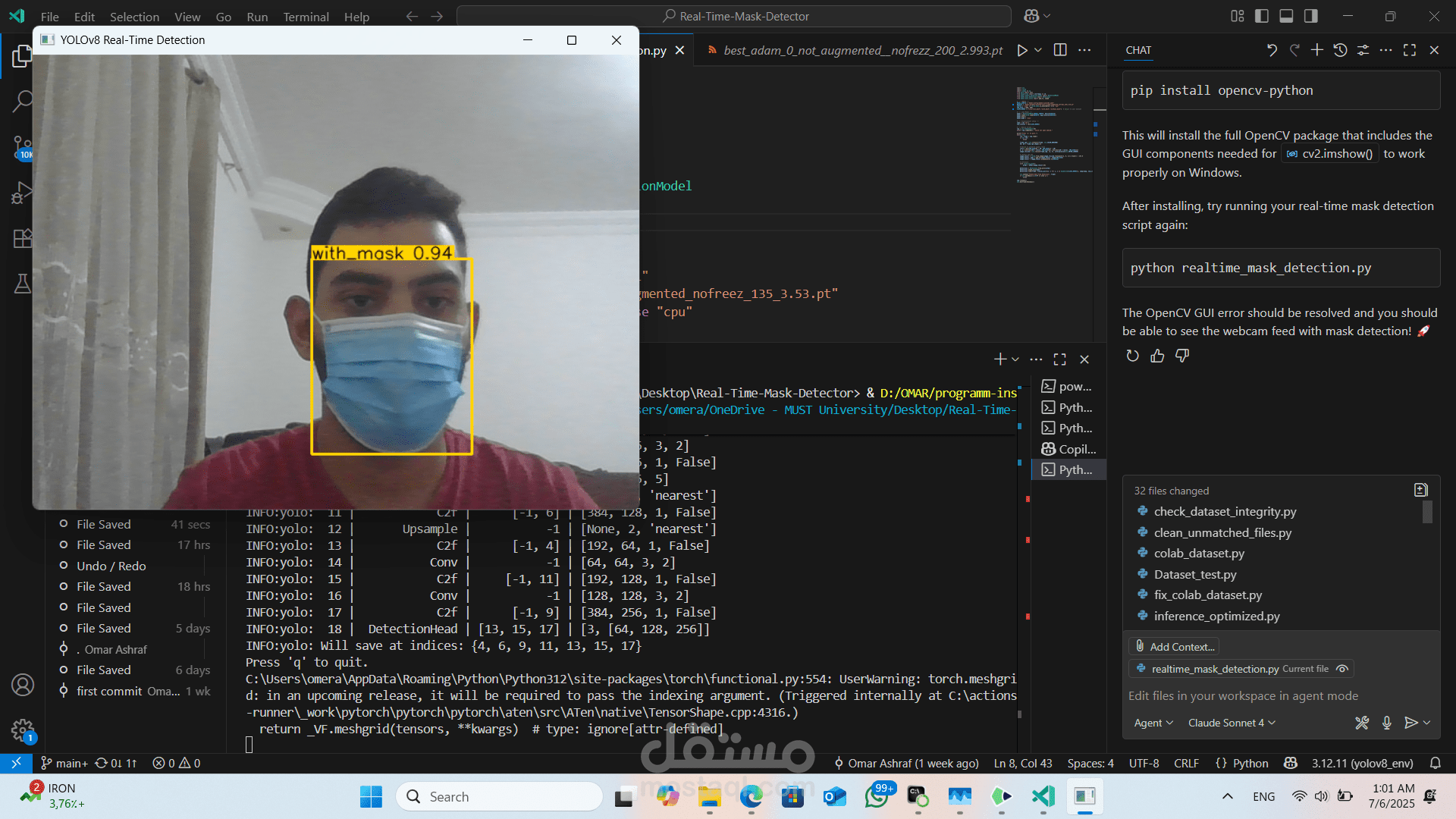Open chat history clock icon
Viewport: 1456px width, 819px height.
coord(1340,50)
